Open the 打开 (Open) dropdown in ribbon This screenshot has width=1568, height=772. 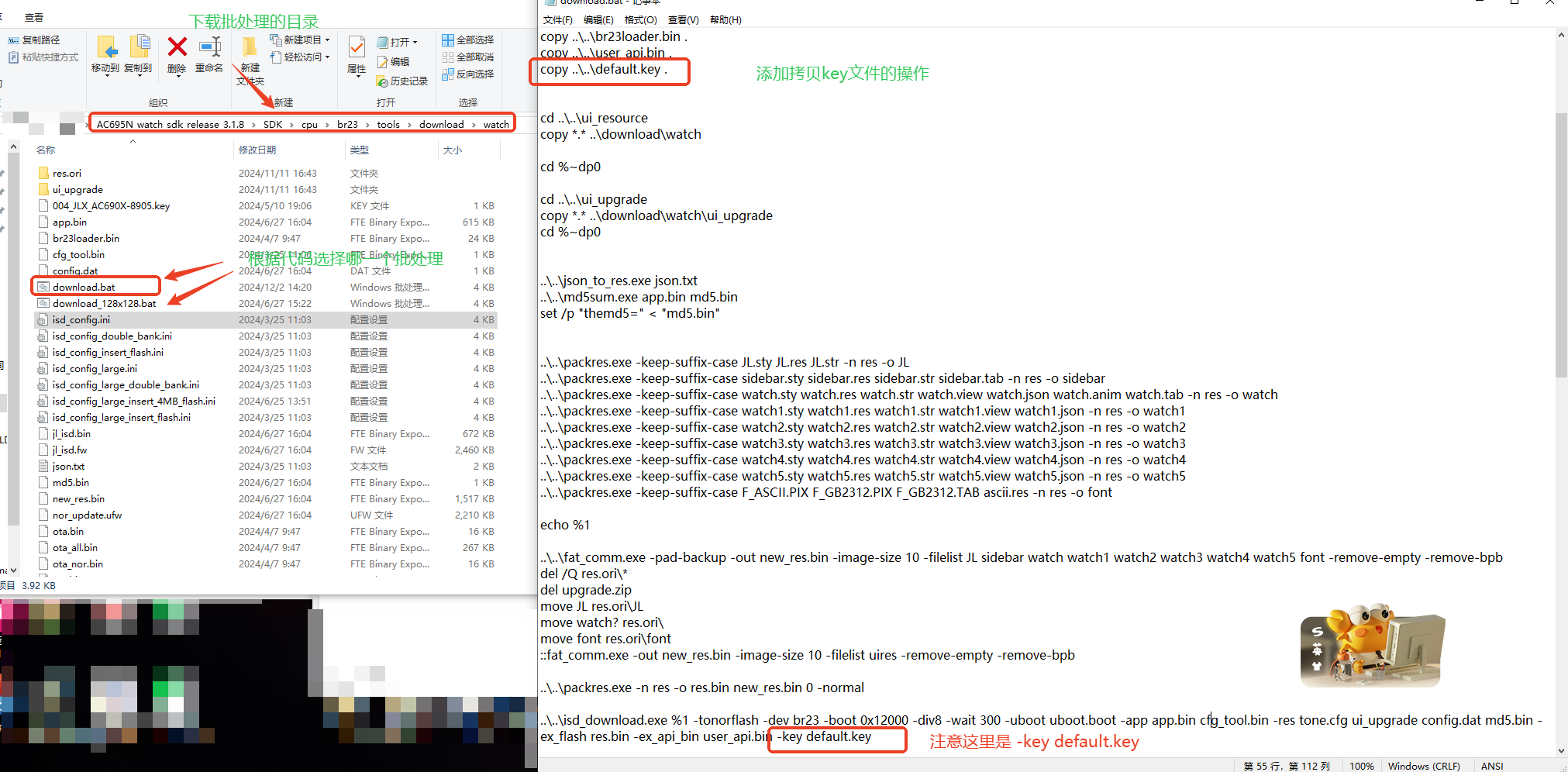398,42
